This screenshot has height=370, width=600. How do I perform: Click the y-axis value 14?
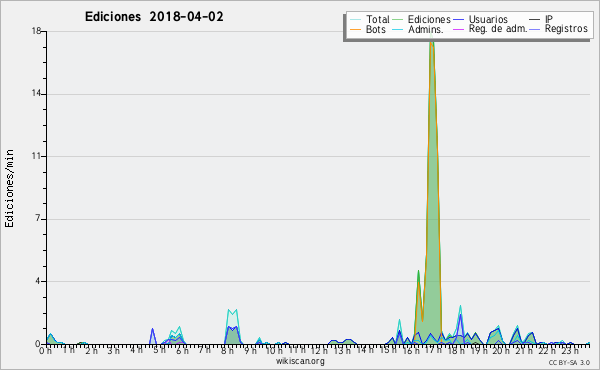click(x=36, y=94)
